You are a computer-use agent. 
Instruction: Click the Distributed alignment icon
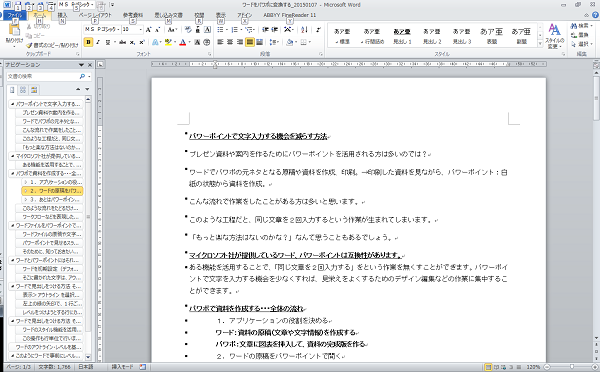click(x=259, y=42)
